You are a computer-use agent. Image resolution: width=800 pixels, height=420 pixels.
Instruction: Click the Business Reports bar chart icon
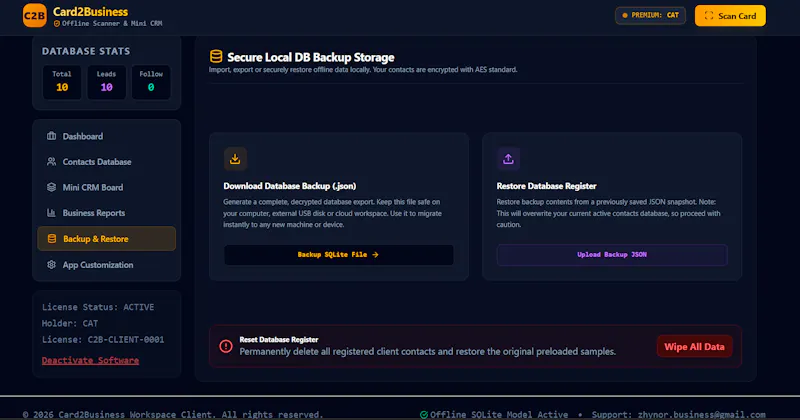tap(52, 212)
